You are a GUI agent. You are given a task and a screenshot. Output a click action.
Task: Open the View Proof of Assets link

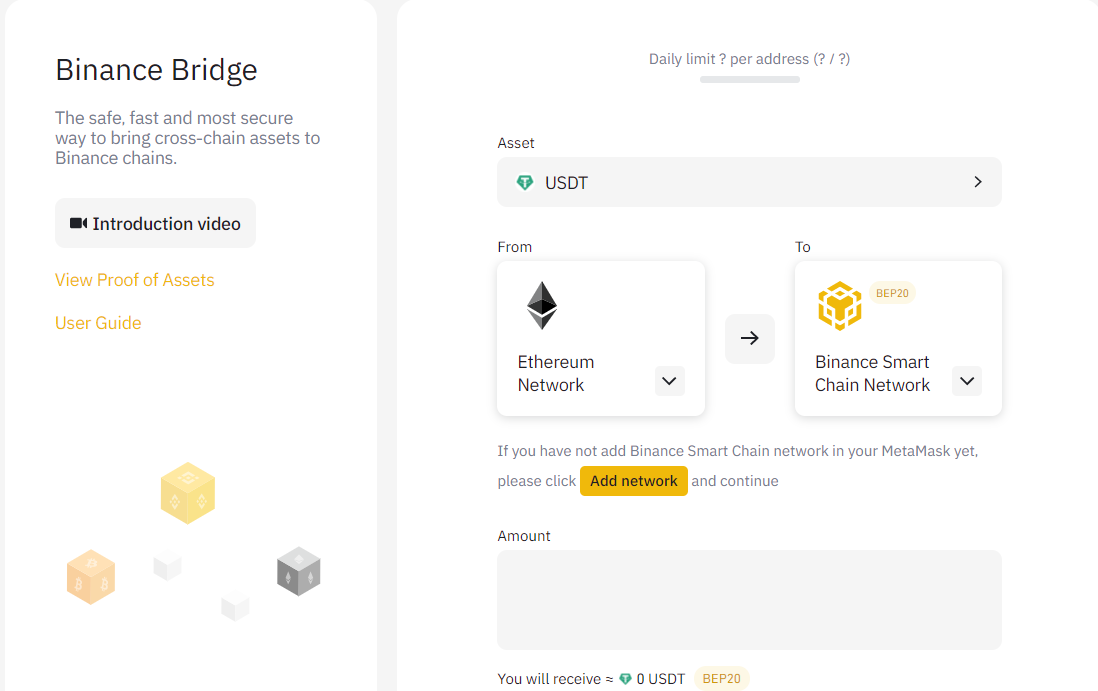135,280
